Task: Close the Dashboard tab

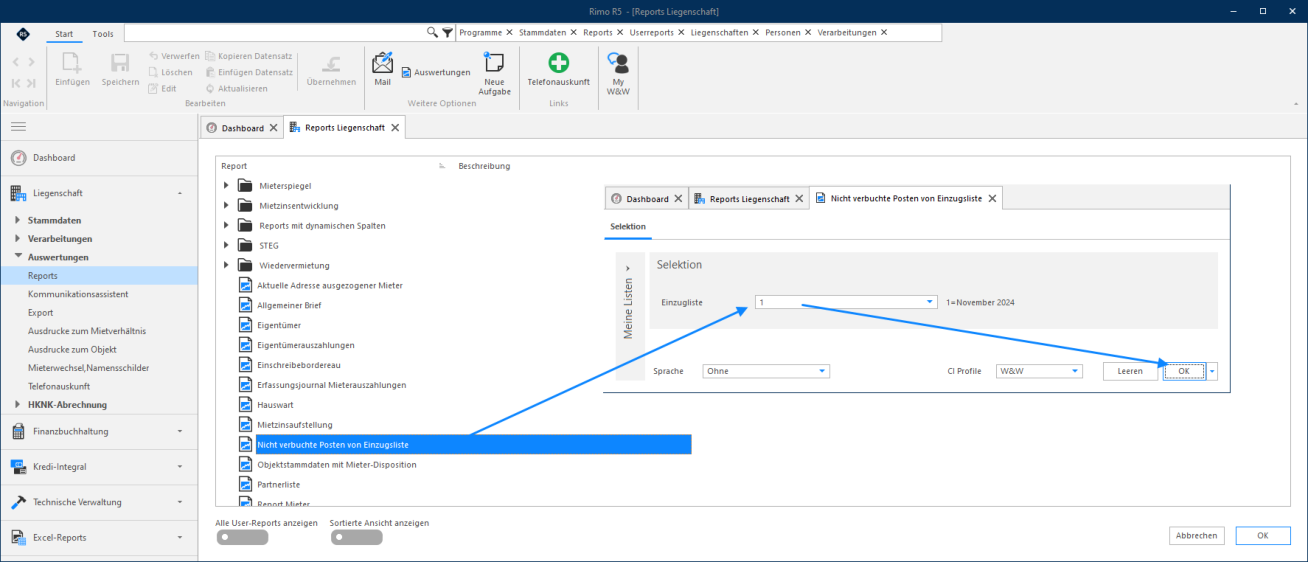Action: (272, 128)
